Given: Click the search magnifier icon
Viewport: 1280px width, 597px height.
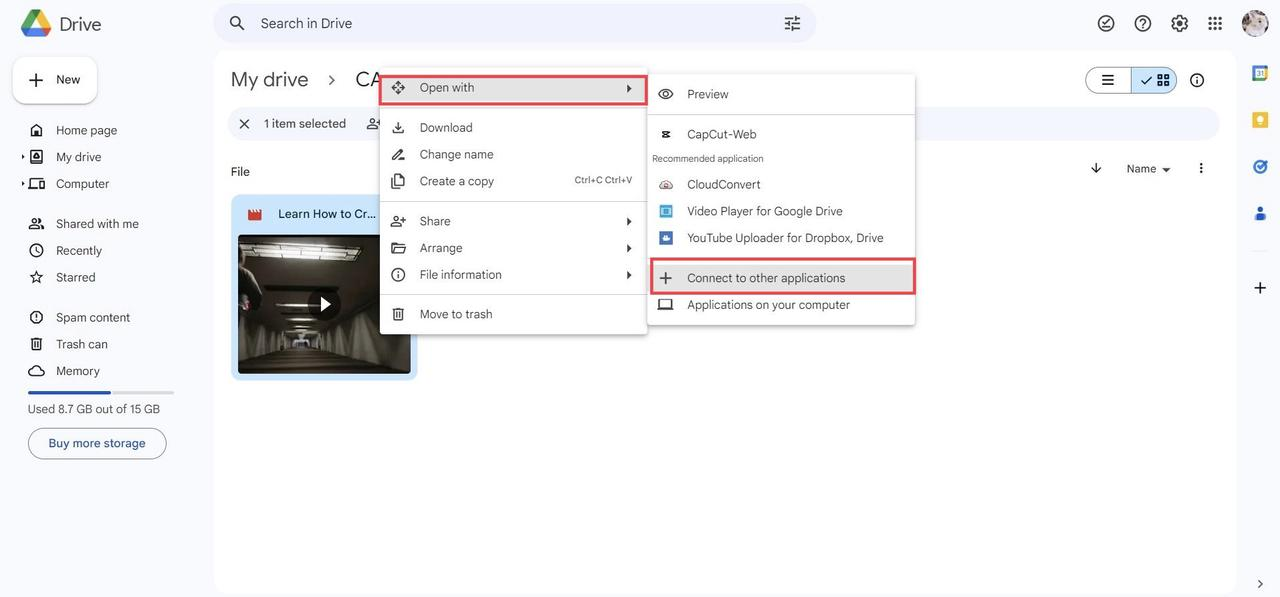Looking at the screenshot, I should tap(237, 23).
